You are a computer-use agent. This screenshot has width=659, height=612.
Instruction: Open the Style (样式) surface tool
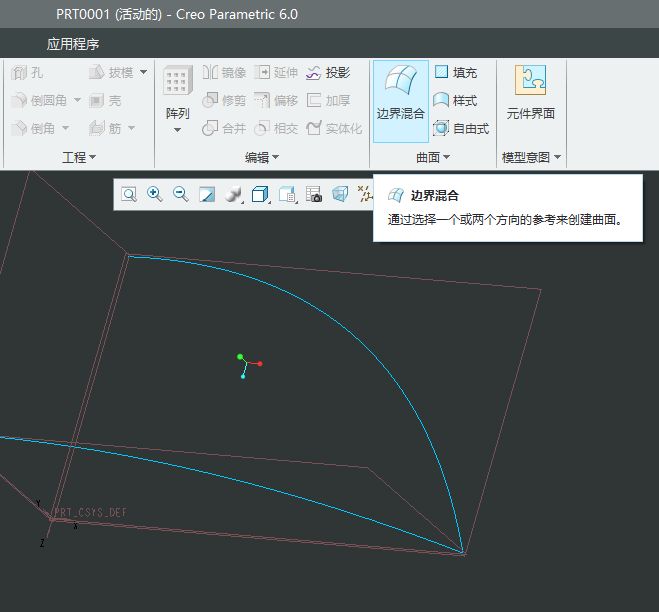pos(456,100)
